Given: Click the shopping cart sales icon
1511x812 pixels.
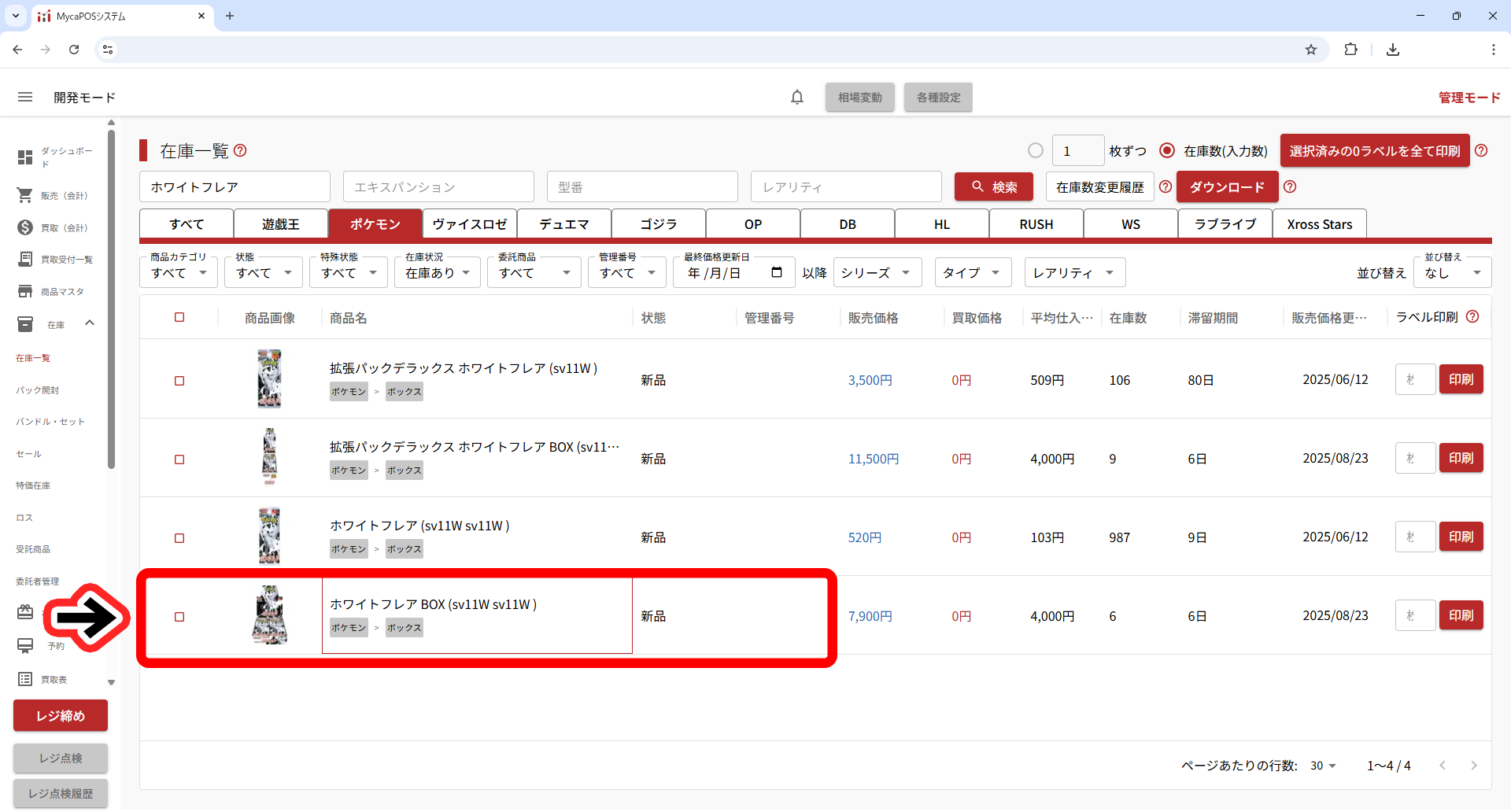Looking at the screenshot, I should 25,195.
